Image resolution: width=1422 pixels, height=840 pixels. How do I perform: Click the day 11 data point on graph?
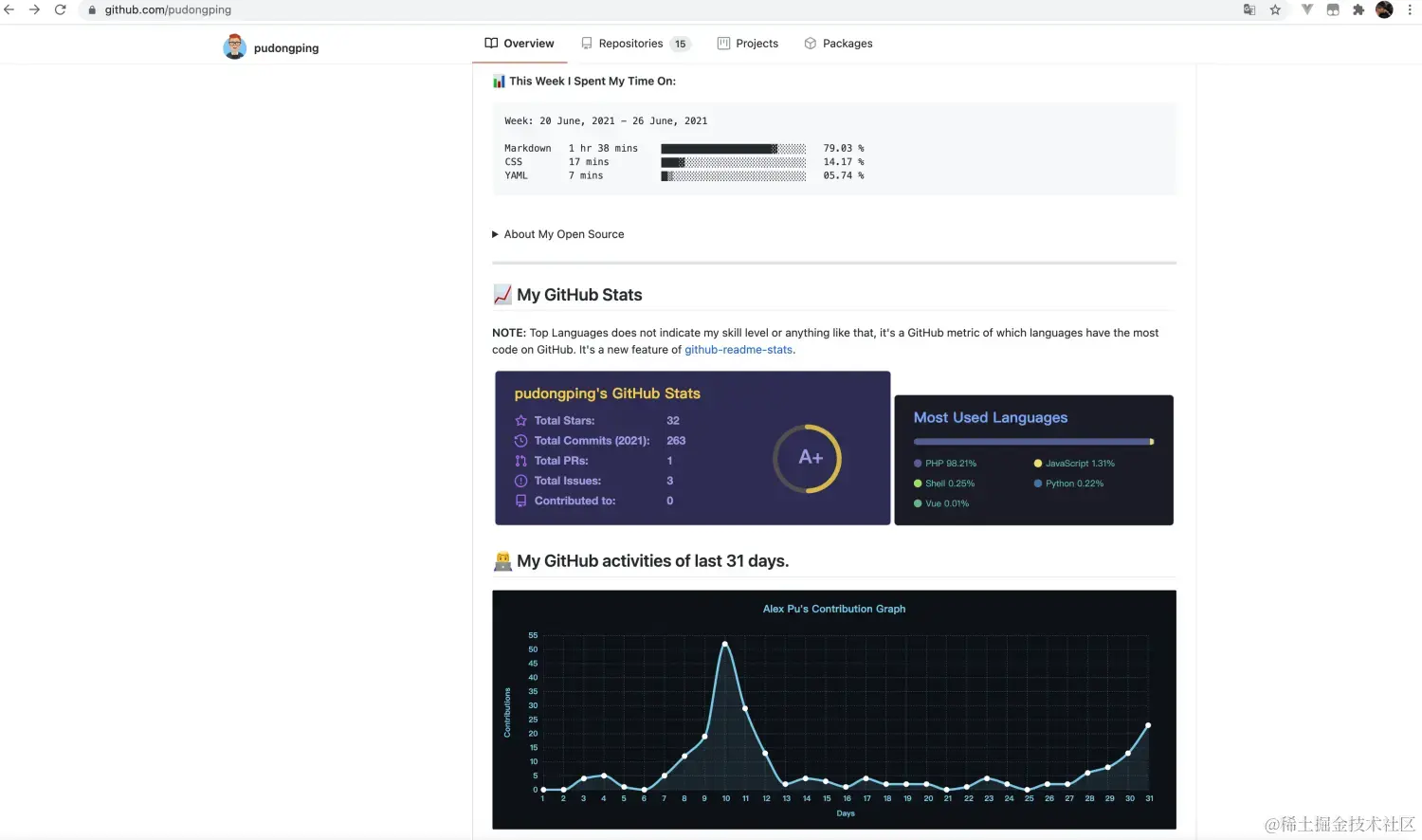coord(745,708)
